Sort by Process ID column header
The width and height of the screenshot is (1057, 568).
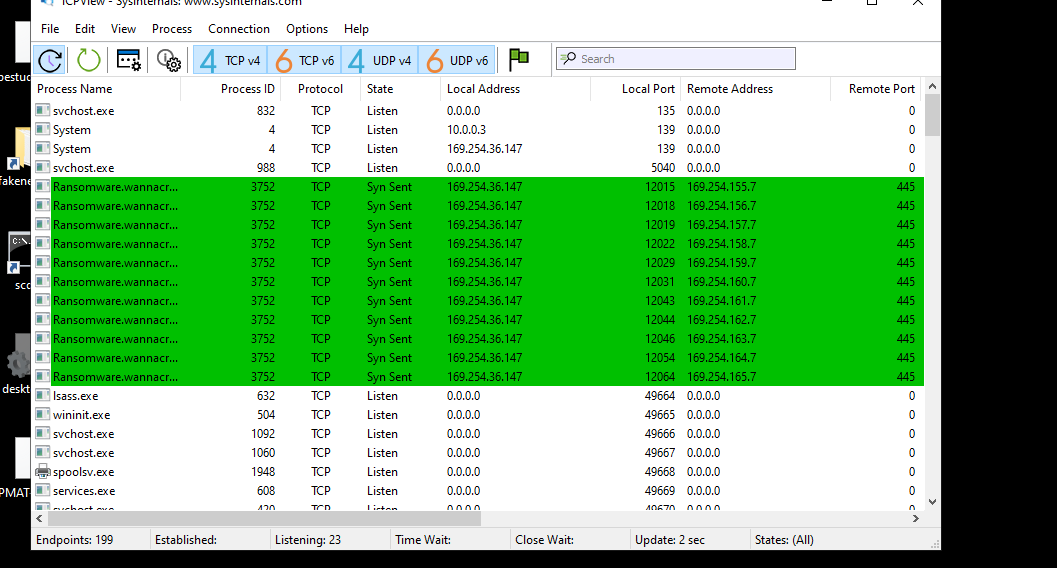pyautogui.click(x=230, y=89)
